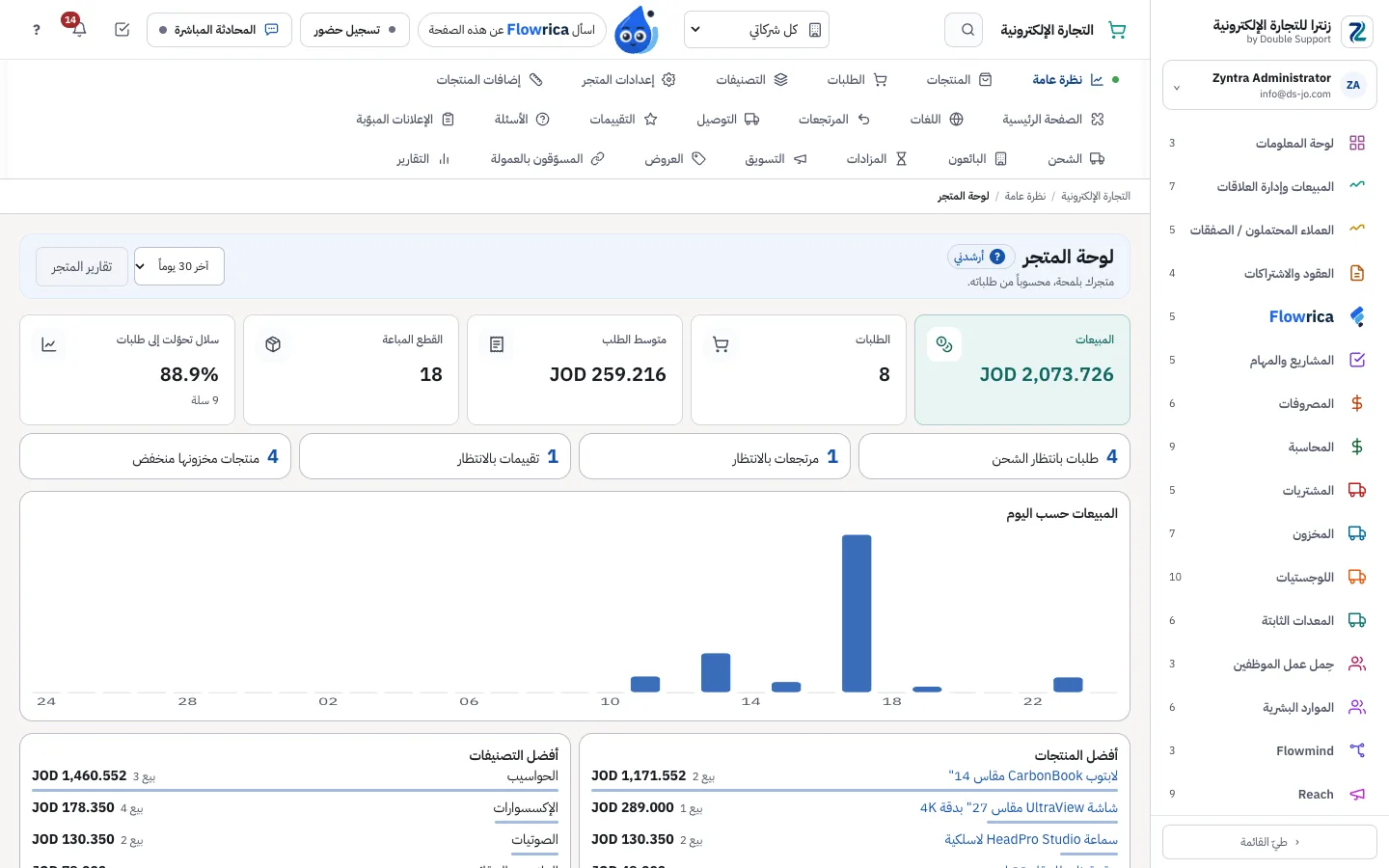Click the tallest bar in المبيعات حسب اليوم chart

pos(857,613)
